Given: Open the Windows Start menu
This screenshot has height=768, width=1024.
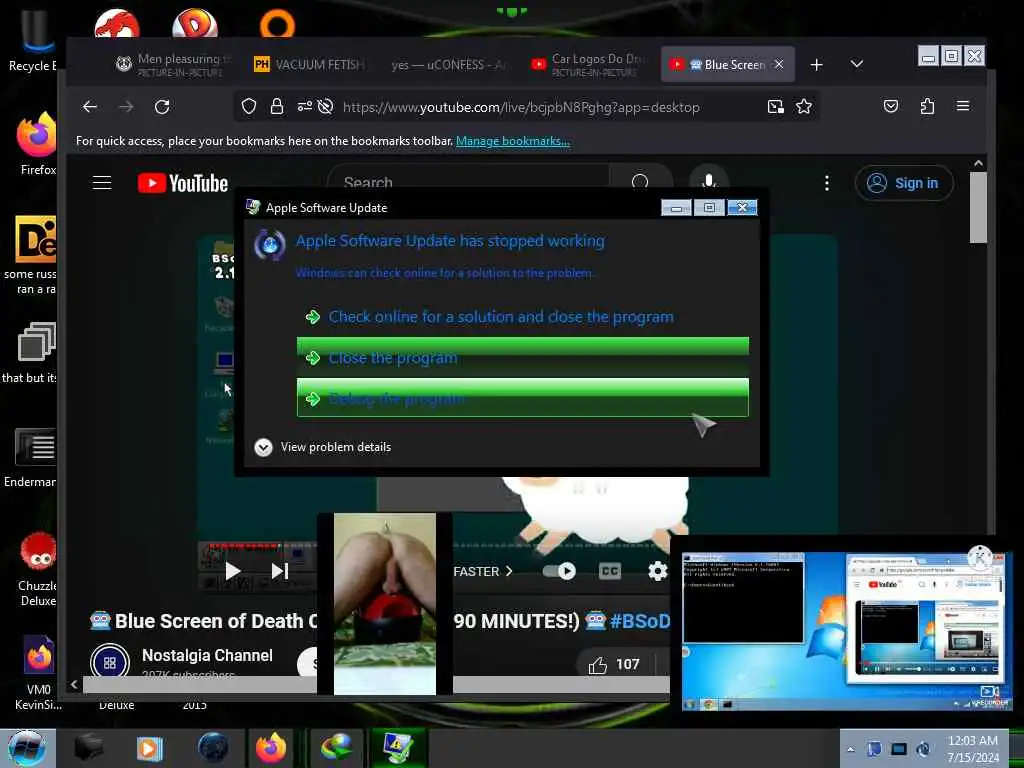Looking at the screenshot, I should 27,748.
